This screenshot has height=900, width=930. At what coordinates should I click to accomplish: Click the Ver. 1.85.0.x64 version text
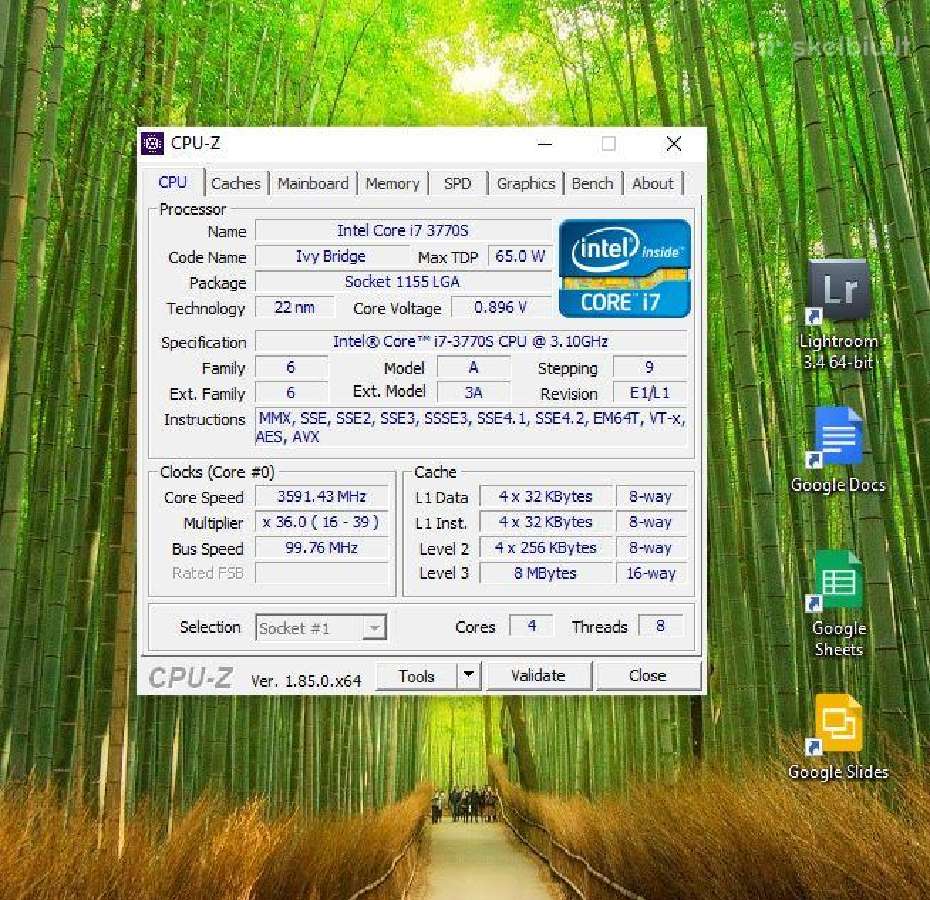306,681
